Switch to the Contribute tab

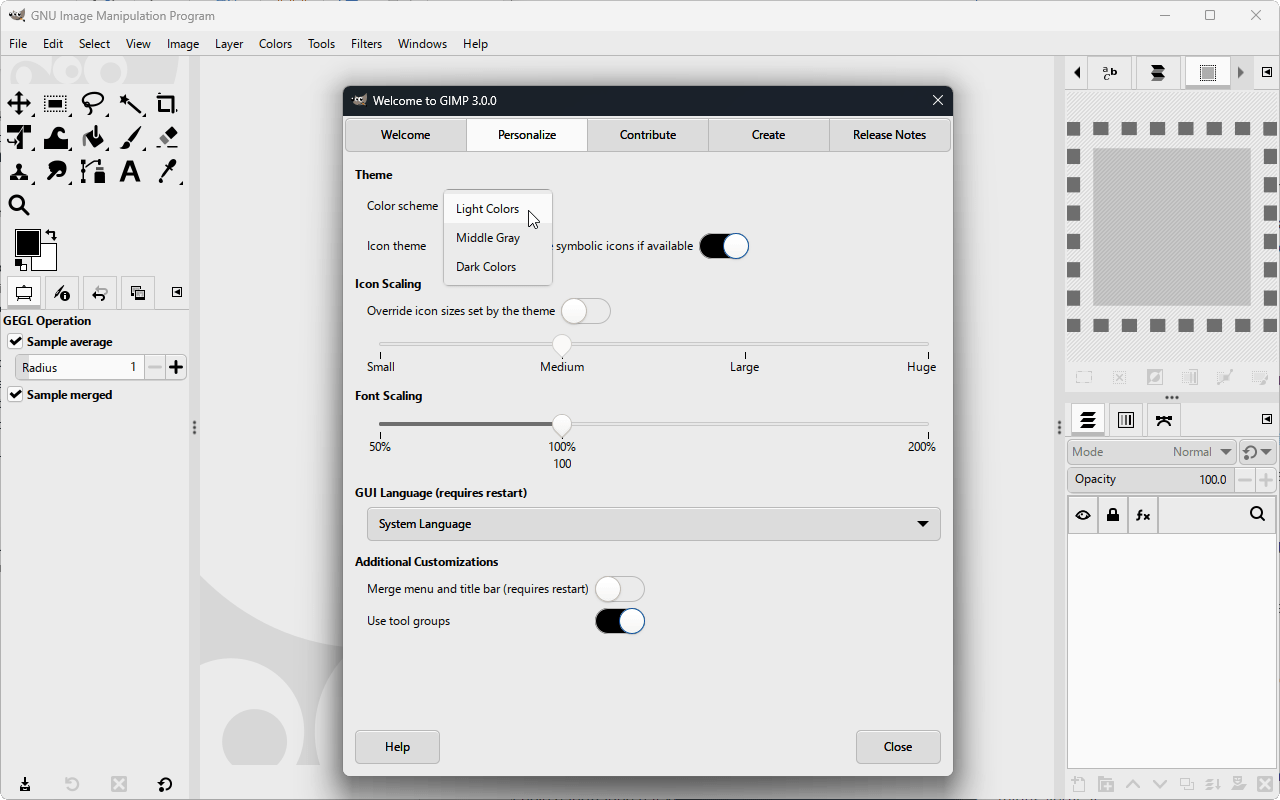(648, 135)
